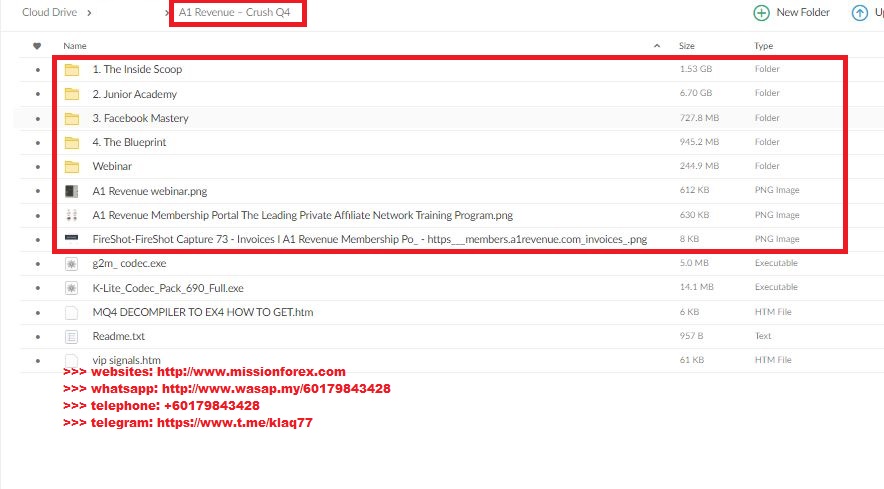The width and height of the screenshot is (884, 489).
Task: Click the 6.70 GB size cell
Action: click(696, 92)
